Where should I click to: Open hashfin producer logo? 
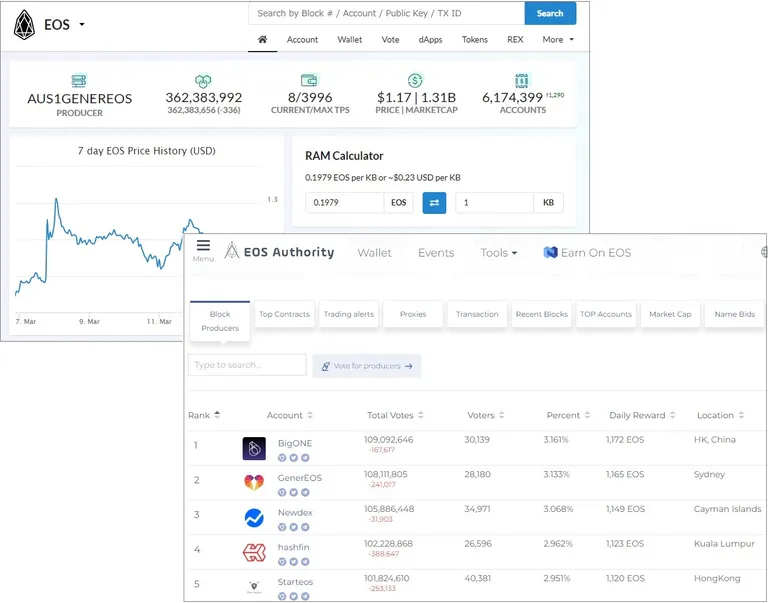[254, 552]
